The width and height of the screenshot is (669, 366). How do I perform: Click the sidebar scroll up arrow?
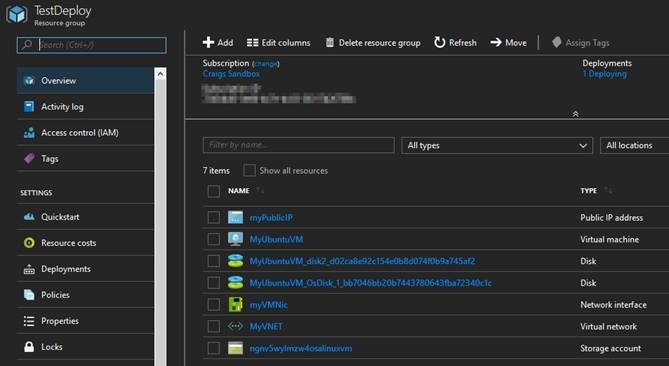160,74
